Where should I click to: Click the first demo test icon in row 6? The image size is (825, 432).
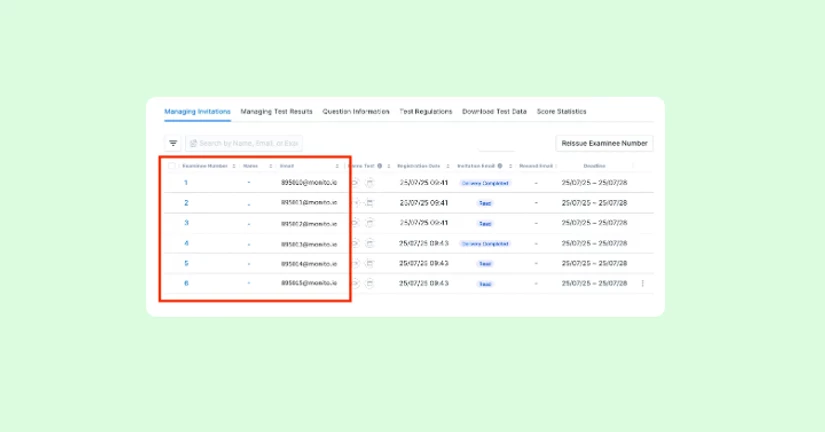pos(357,283)
